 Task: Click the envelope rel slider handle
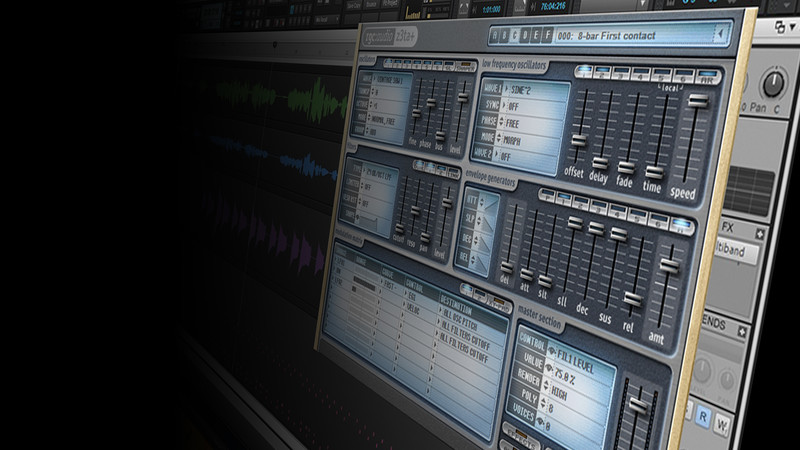click(x=633, y=299)
